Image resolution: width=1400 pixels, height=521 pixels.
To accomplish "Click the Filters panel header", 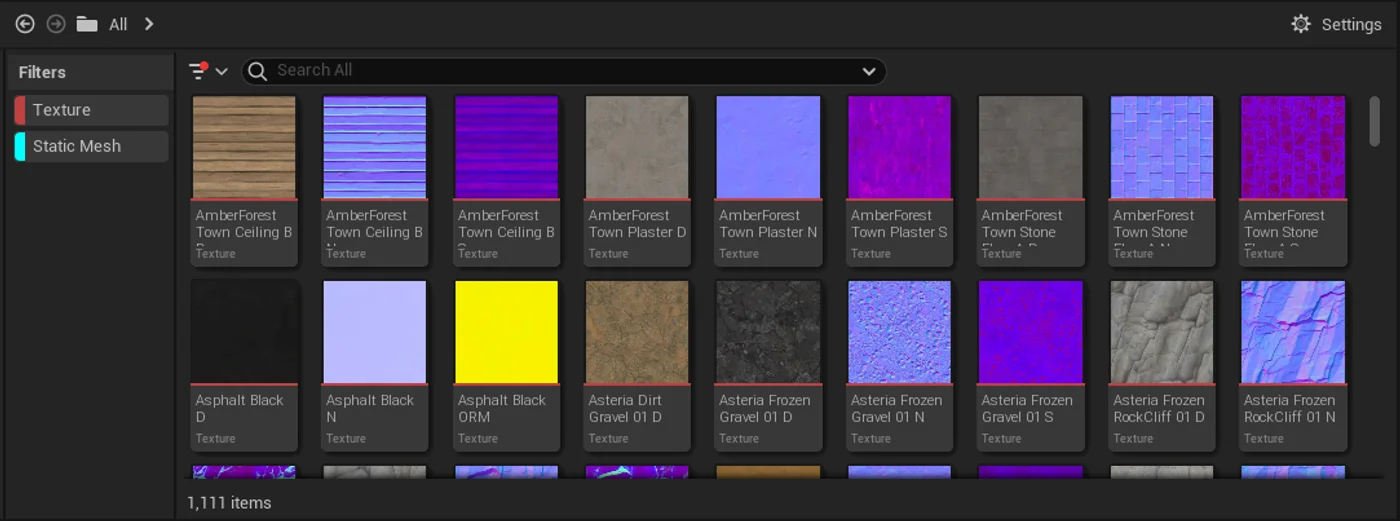I will (x=91, y=72).
